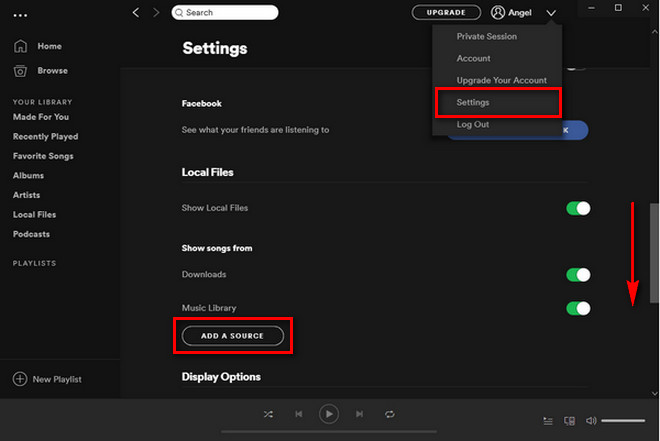Click the Facebook section heading
Screen dimensions: 660x441
(x=202, y=104)
